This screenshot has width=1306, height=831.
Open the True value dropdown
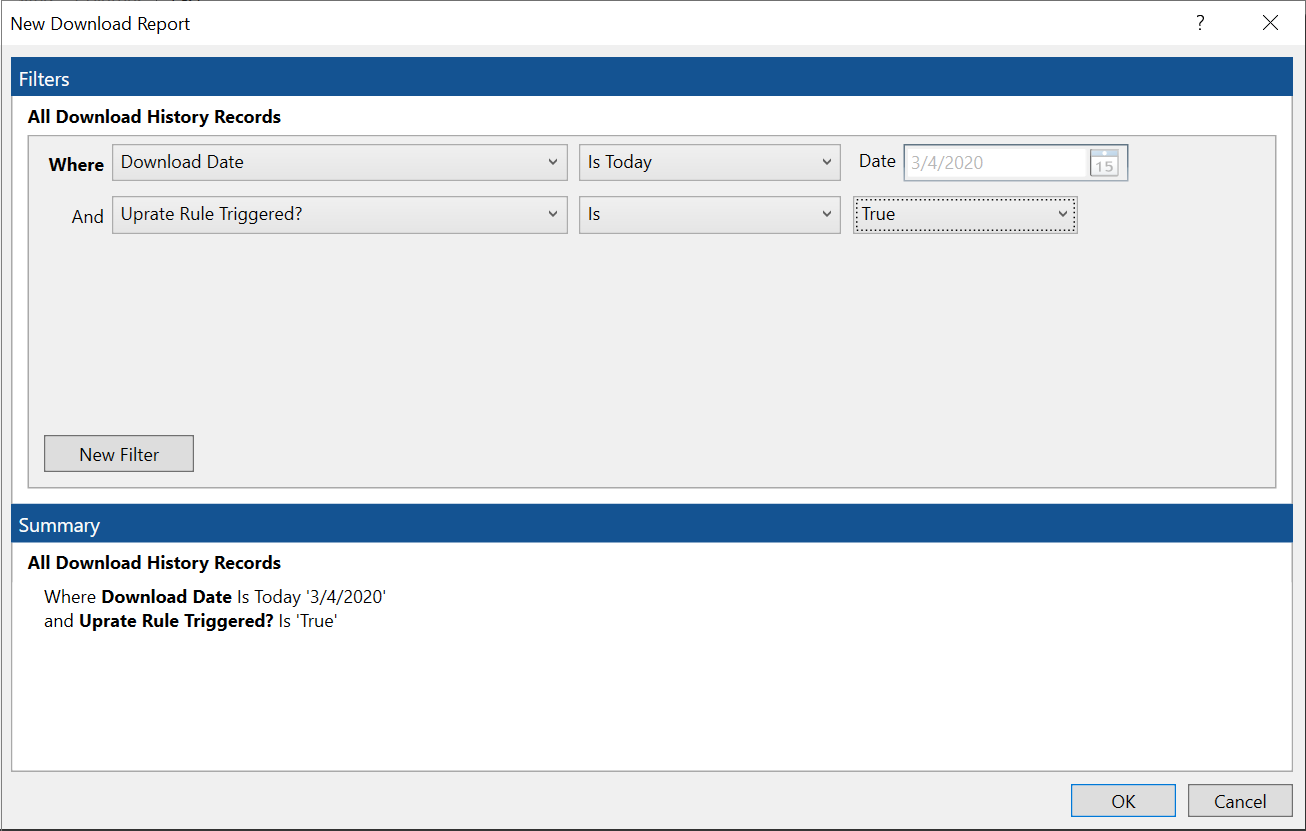[x=1062, y=214]
